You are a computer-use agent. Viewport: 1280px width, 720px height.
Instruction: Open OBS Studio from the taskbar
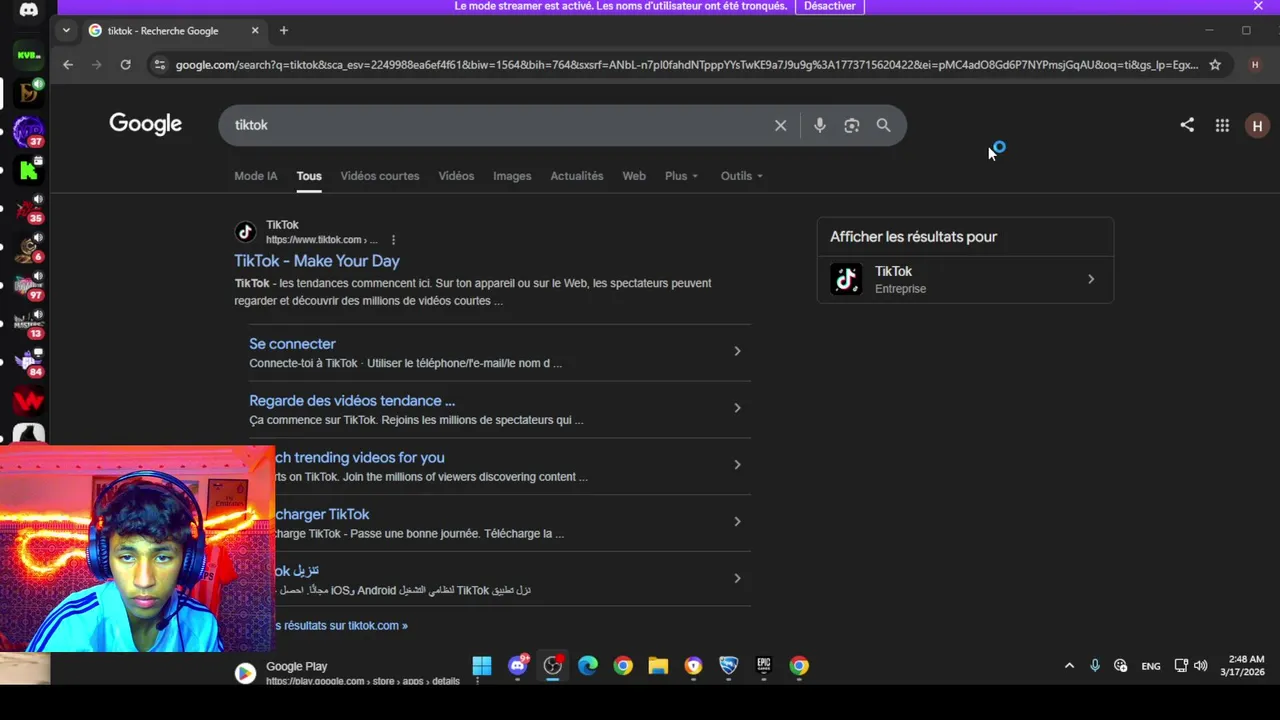(553, 666)
